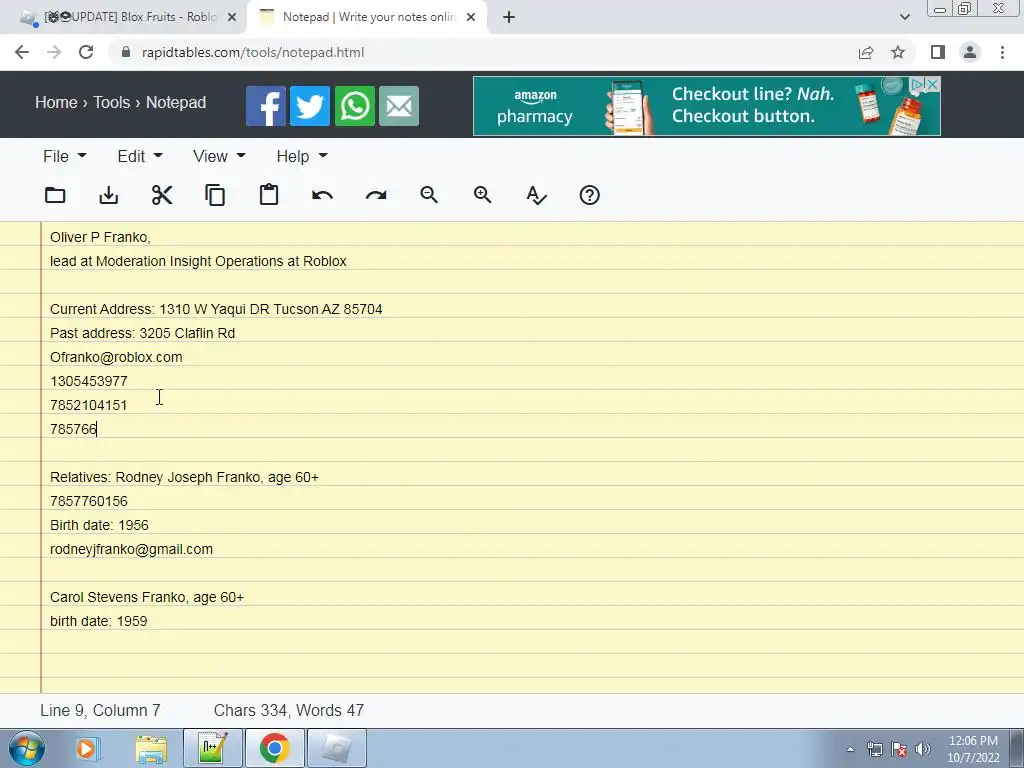View site lock security info
Image resolution: width=1024 pixels, height=768 pixels.
click(x=126, y=52)
